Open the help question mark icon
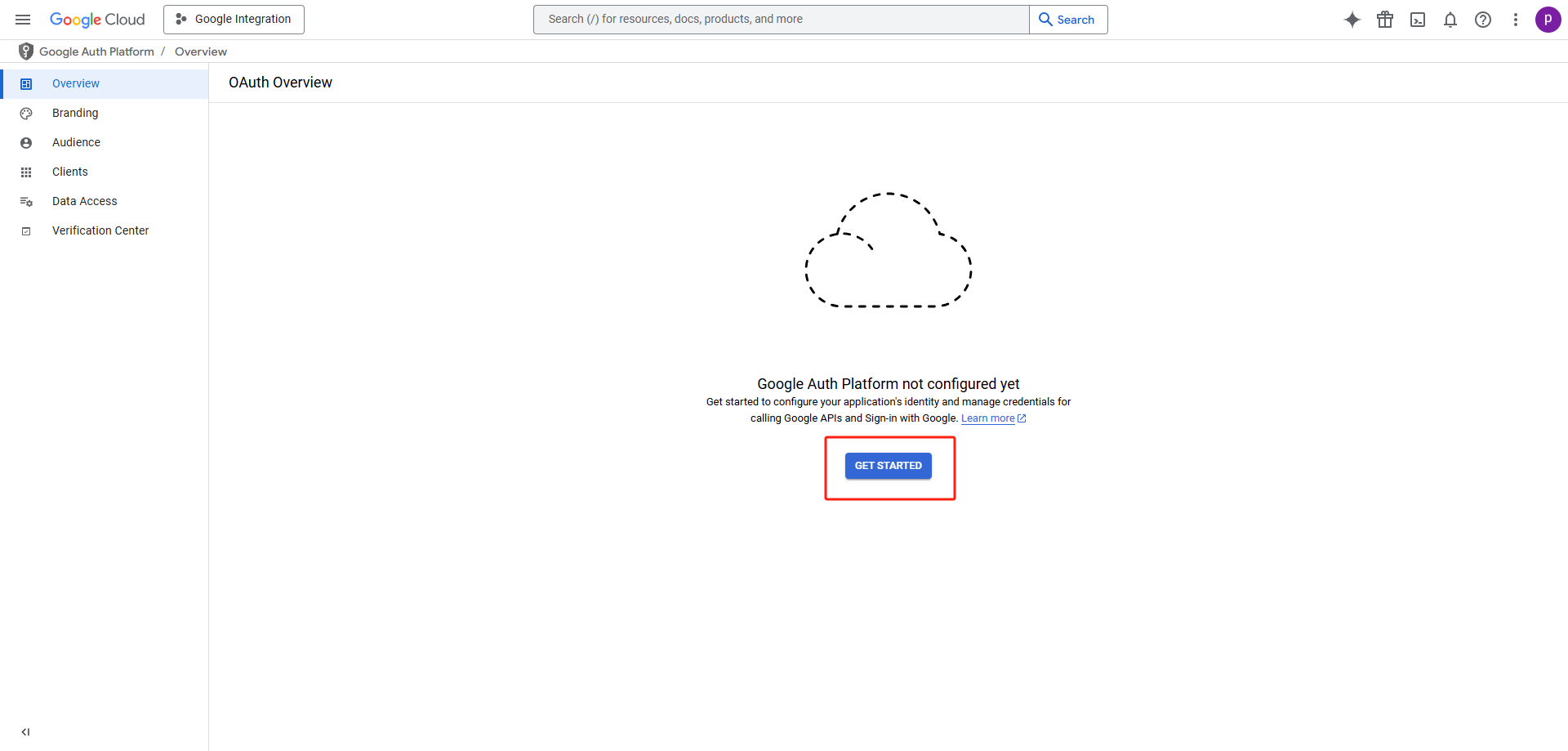 pos(1483,20)
